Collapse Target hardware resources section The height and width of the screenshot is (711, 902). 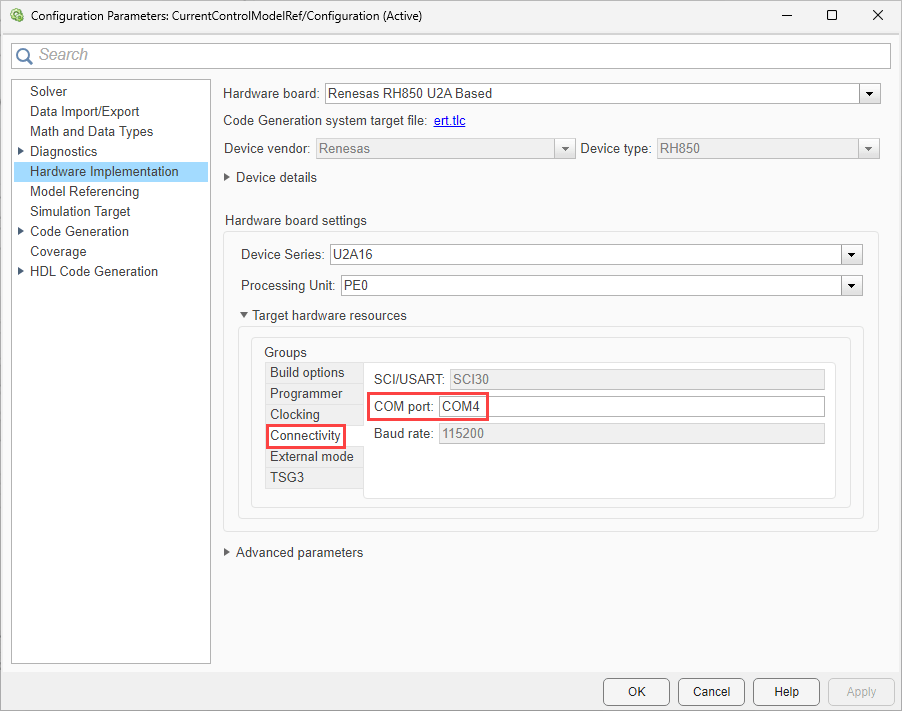pyautogui.click(x=243, y=316)
